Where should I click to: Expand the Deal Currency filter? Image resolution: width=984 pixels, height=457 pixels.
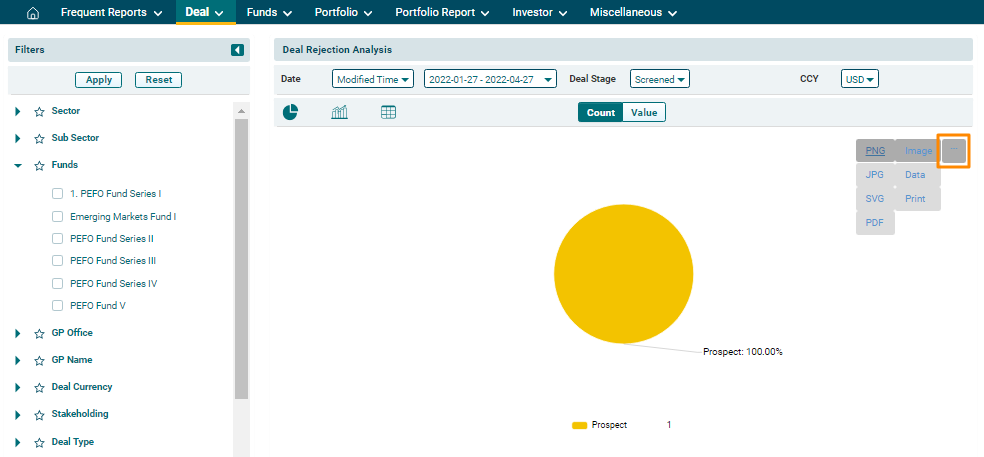click(x=18, y=387)
